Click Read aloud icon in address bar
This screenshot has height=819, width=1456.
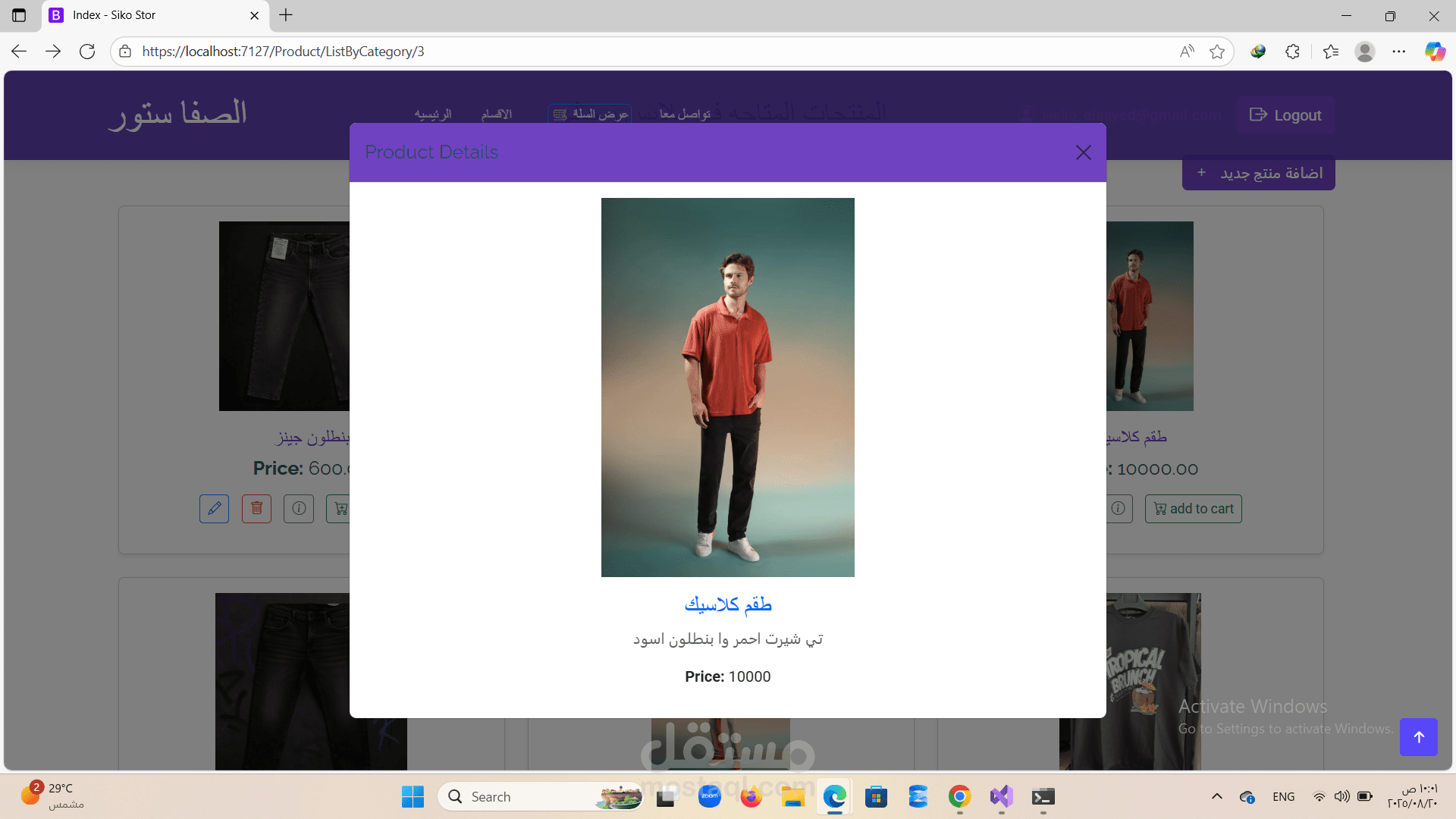coord(1187,52)
